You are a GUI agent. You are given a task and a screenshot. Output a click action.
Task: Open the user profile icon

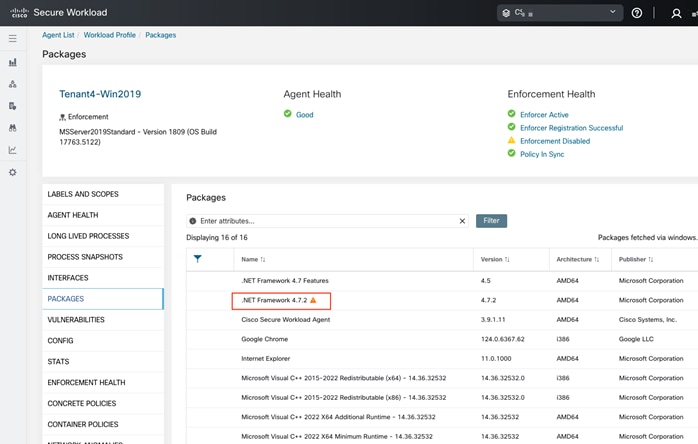coord(676,13)
